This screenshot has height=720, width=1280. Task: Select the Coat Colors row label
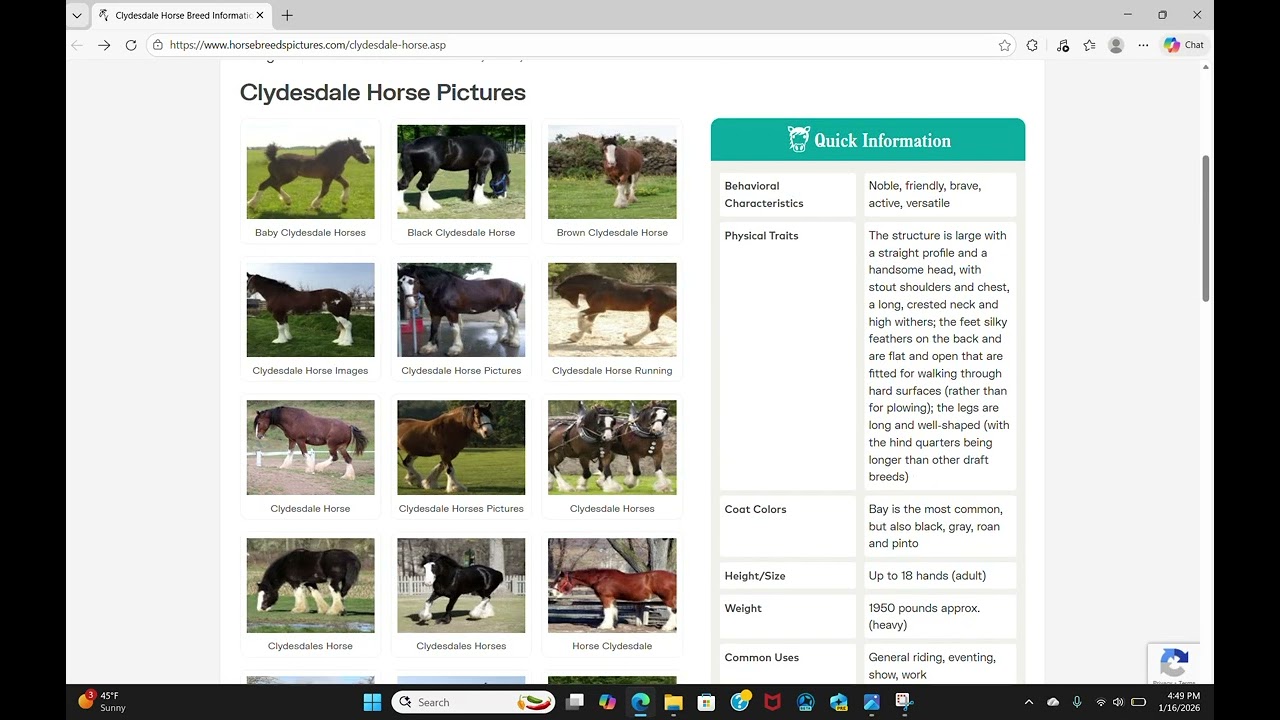click(x=755, y=509)
